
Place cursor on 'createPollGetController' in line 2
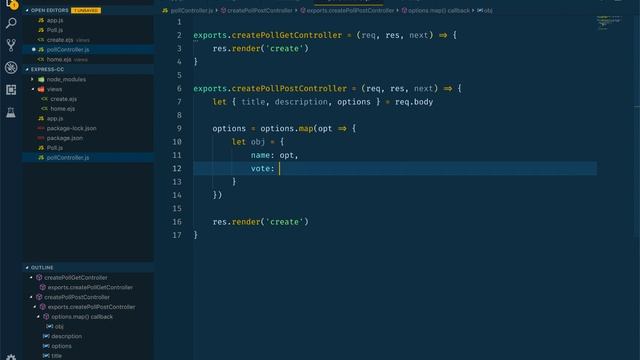(287, 35)
